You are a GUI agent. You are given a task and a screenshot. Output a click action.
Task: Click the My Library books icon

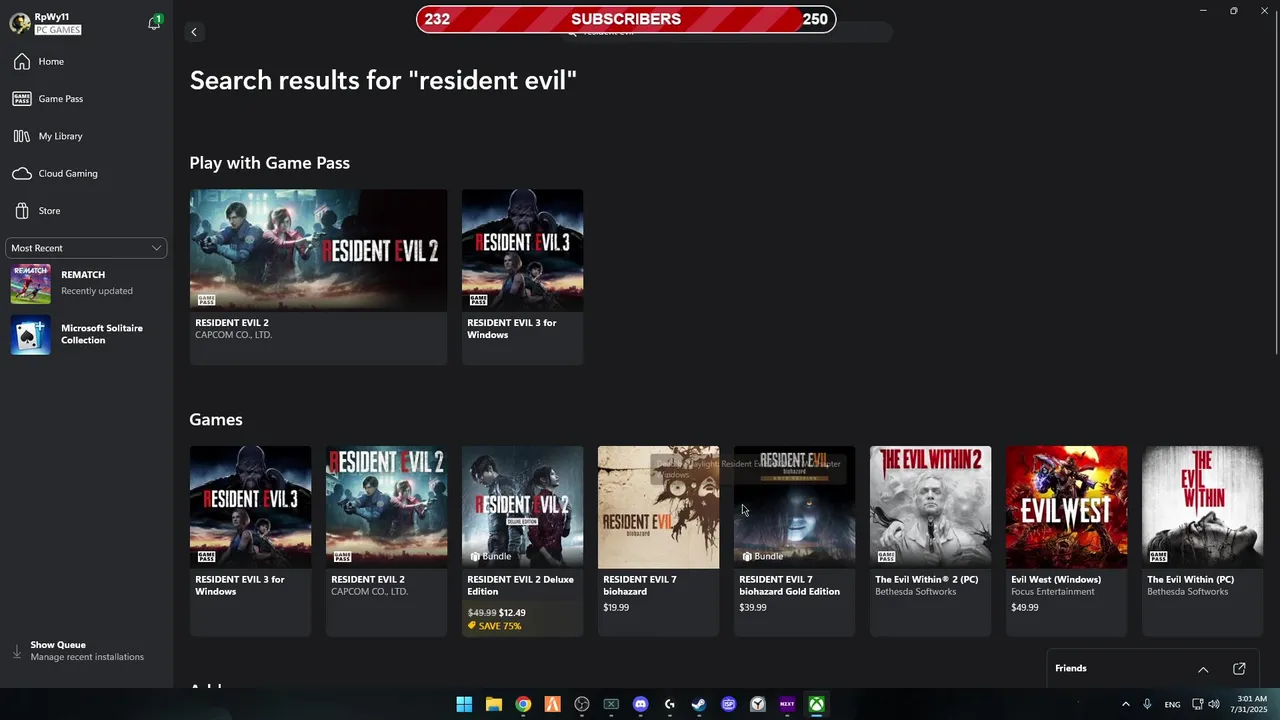[22, 136]
